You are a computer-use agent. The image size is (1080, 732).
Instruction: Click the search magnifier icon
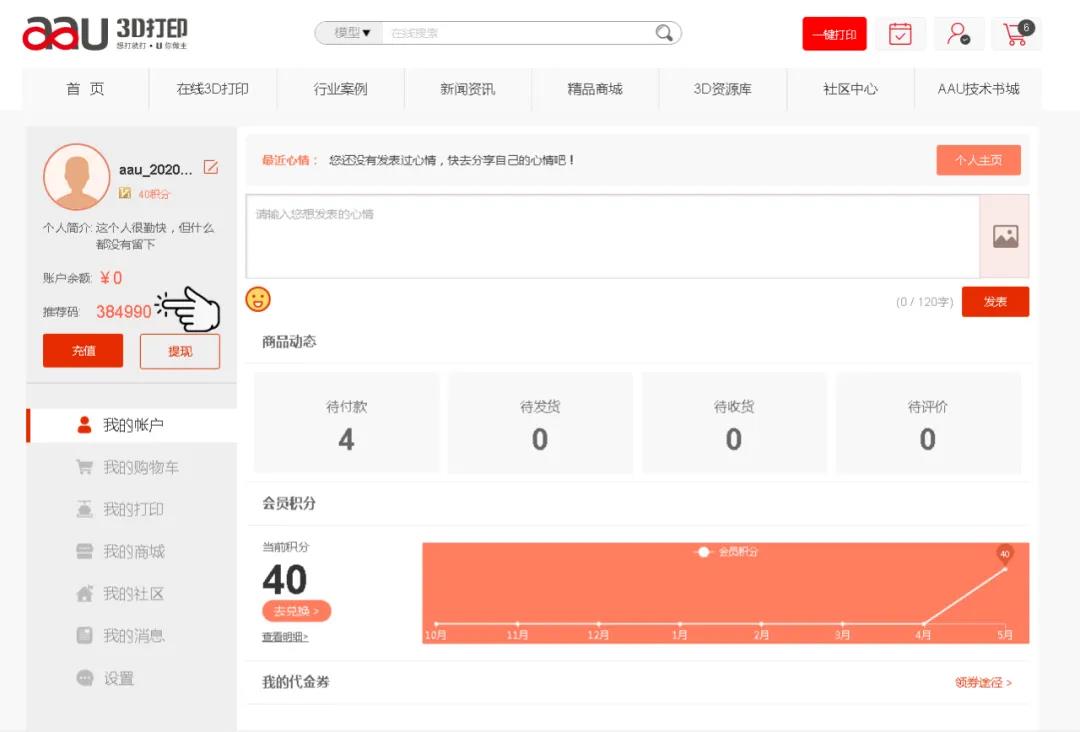[x=664, y=33]
